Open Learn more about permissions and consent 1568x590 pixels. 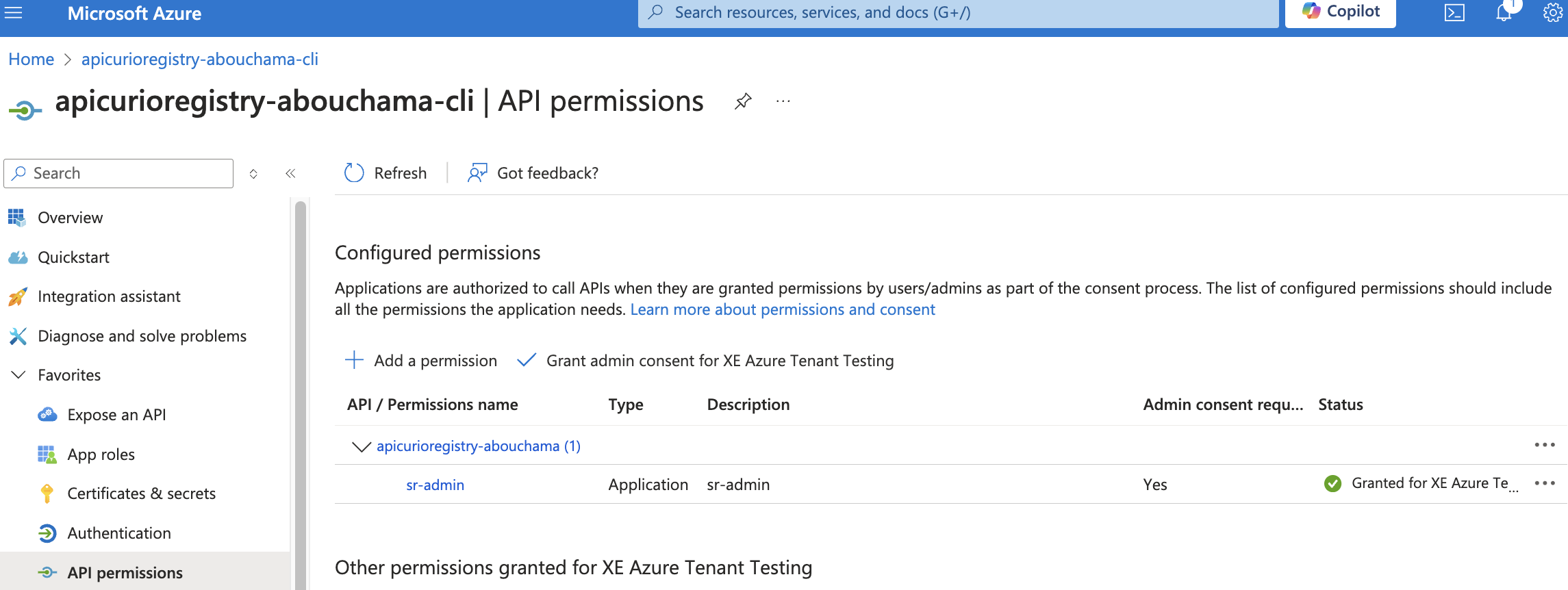[783, 309]
